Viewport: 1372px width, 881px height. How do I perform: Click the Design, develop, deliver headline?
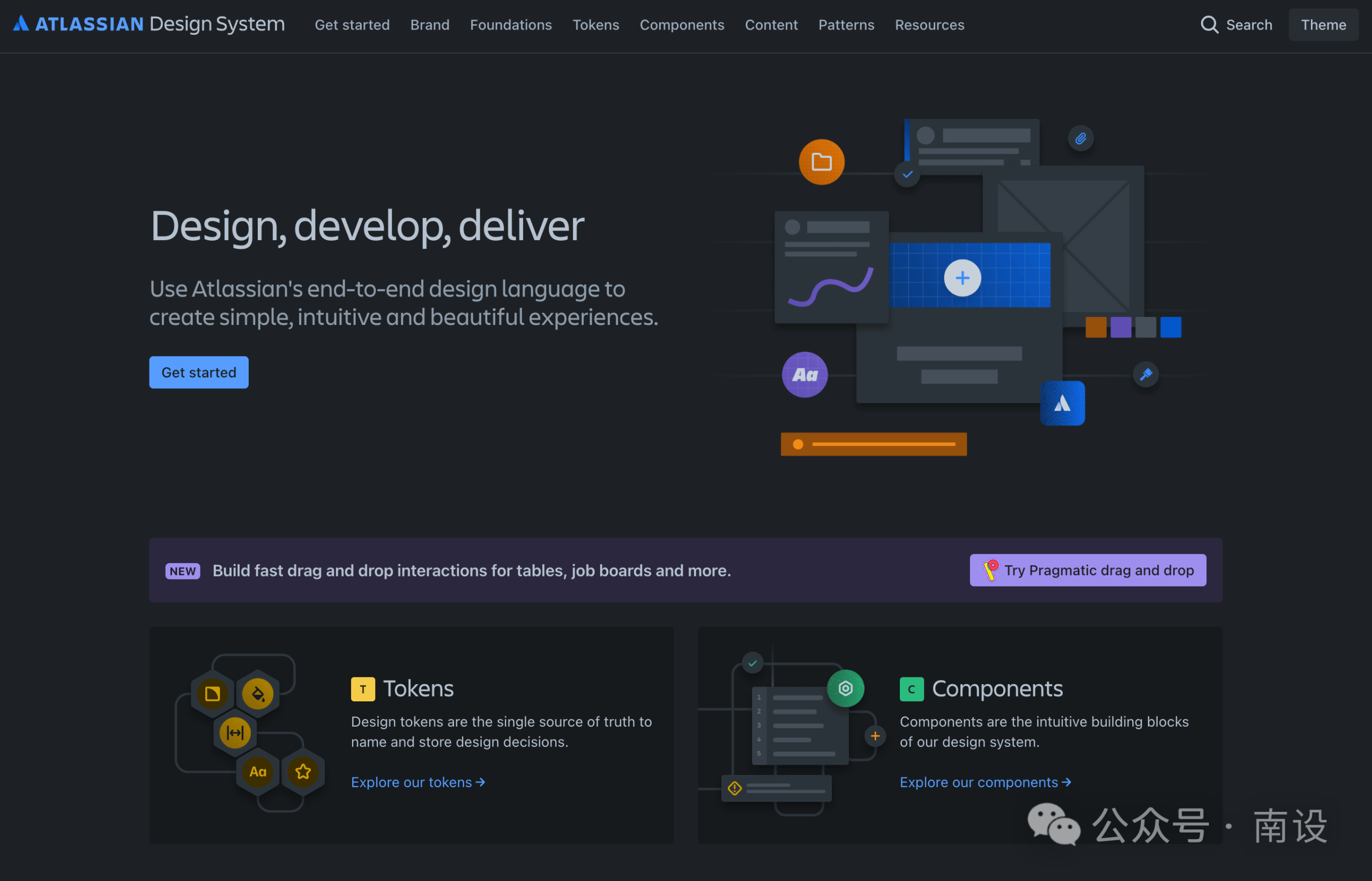pos(367,226)
